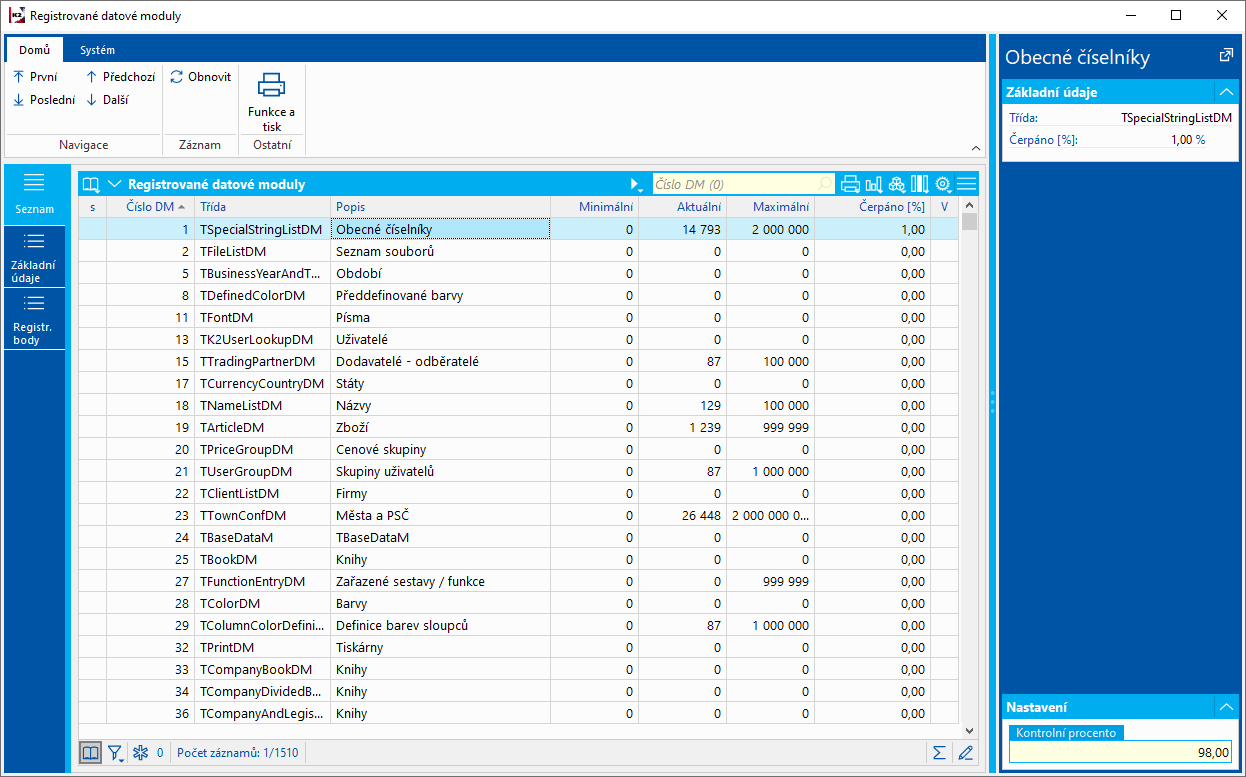Click the cubes icon in list toolbar

click(x=897, y=184)
